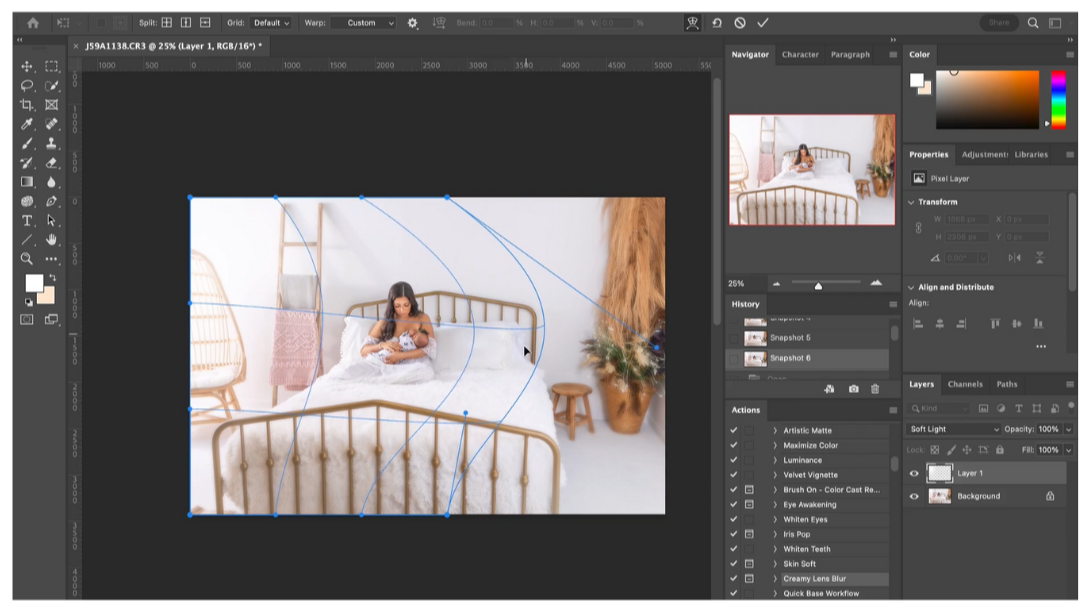Toggle Background layer visibility

[x=914, y=496]
